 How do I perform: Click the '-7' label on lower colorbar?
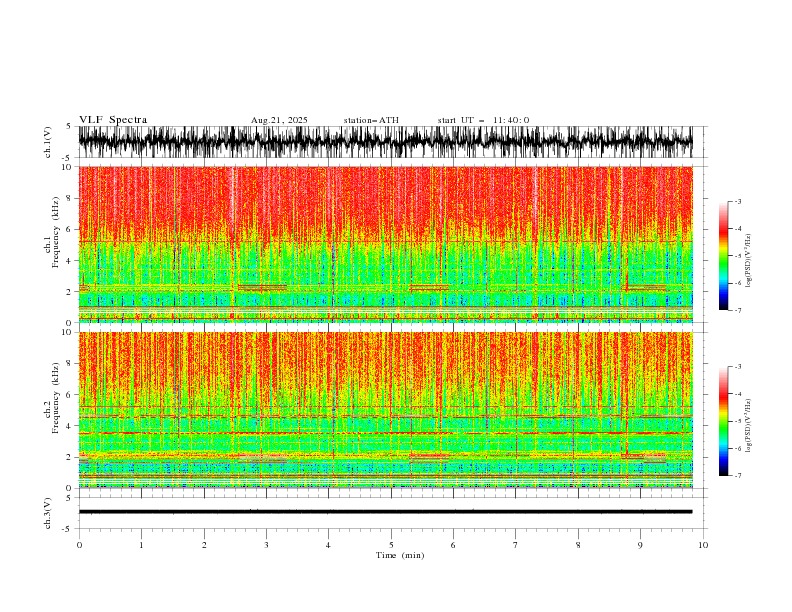[737, 476]
